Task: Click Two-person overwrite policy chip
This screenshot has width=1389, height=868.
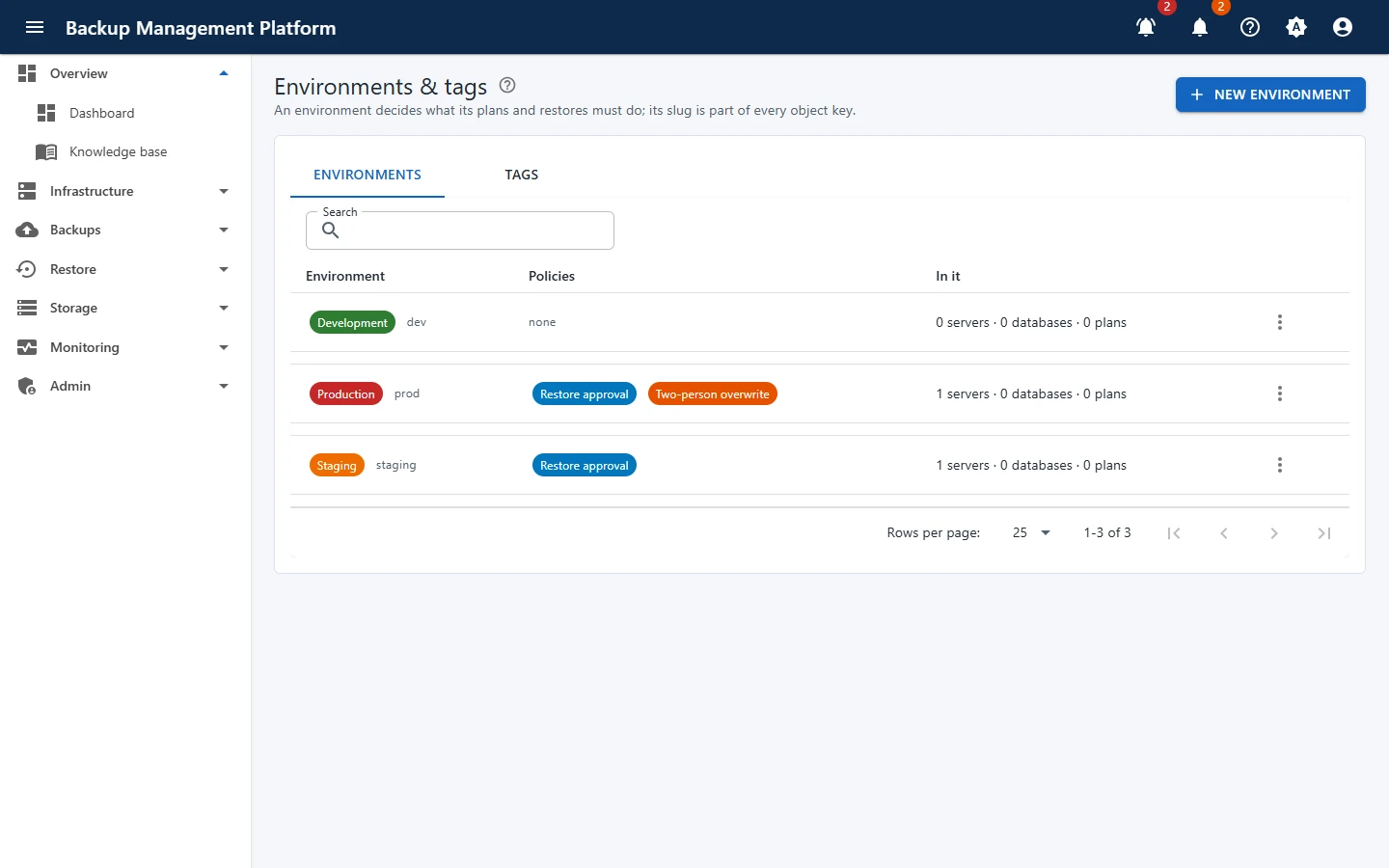Action: 713,393
